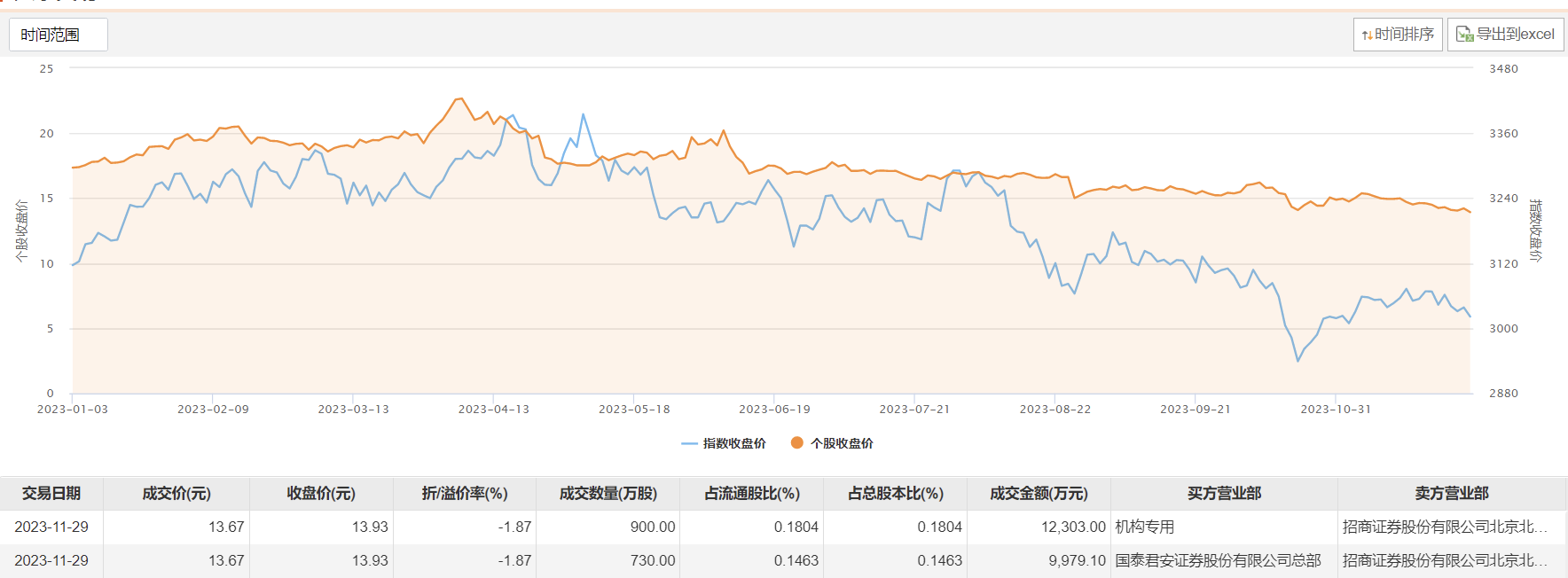Select the 12,303.00 transaction amount cell

pos(1073,527)
